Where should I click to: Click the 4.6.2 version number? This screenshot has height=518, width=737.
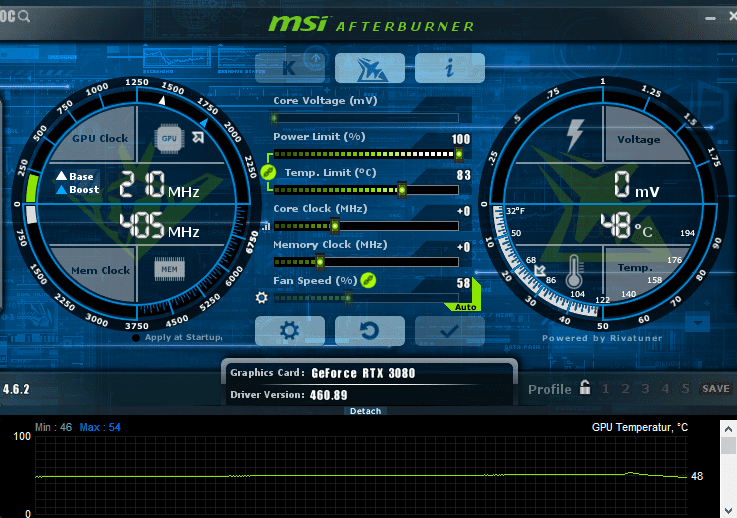click(x=16, y=389)
